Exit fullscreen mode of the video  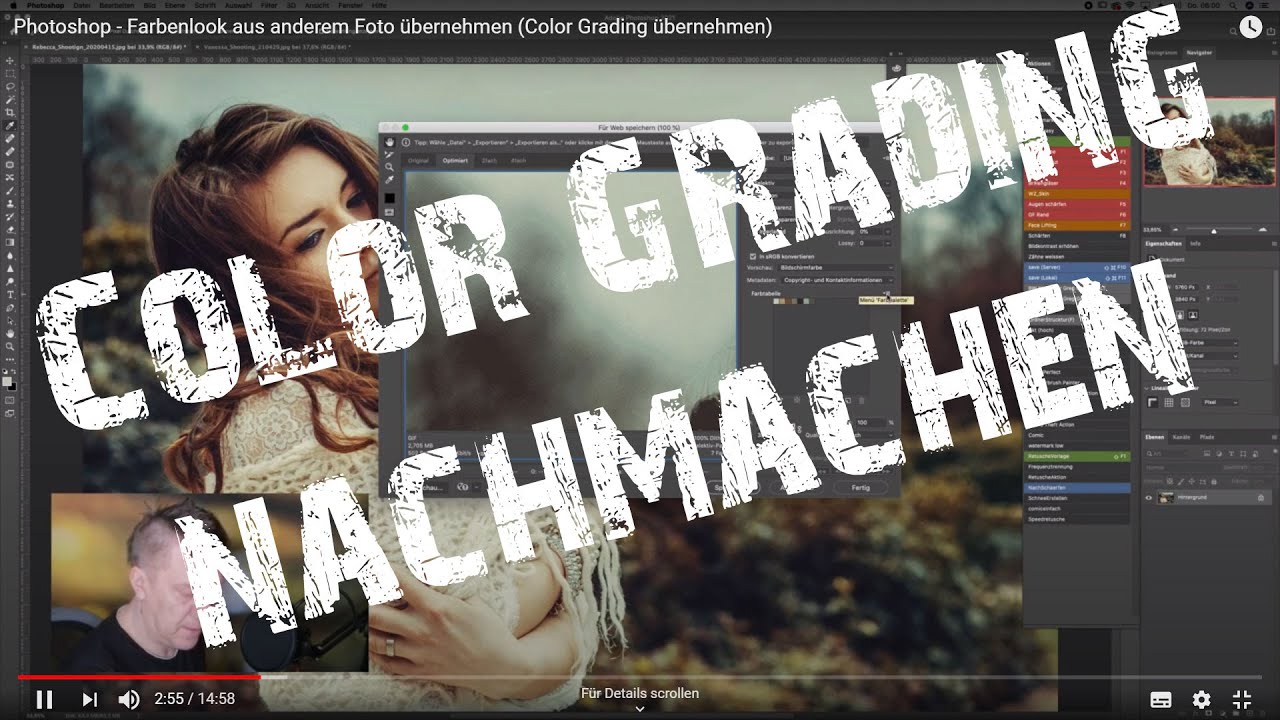[x=1242, y=699]
